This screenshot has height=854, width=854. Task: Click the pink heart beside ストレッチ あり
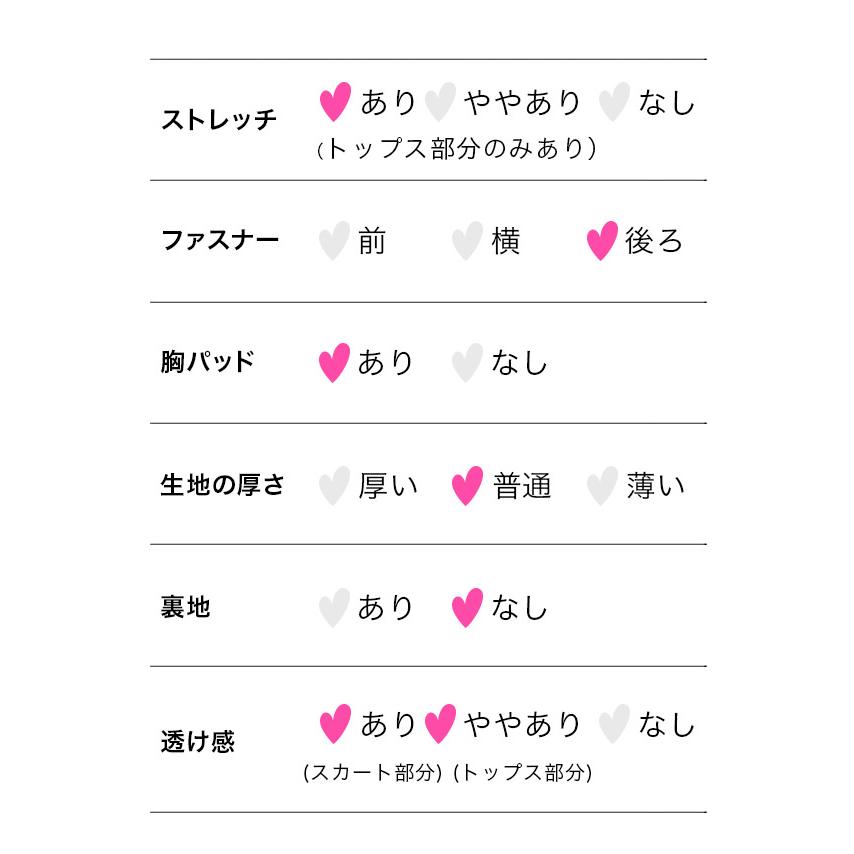[x=334, y=102]
